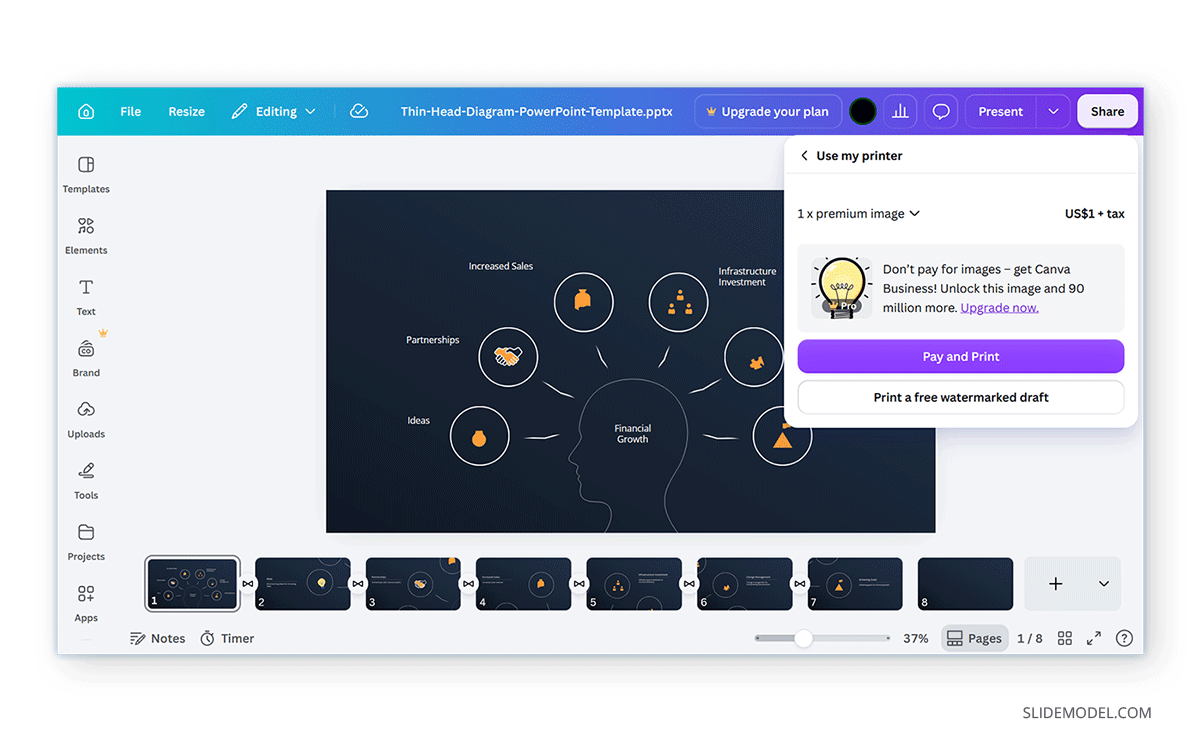
Task: Open the help question mark
Action: (x=1124, y=638)
